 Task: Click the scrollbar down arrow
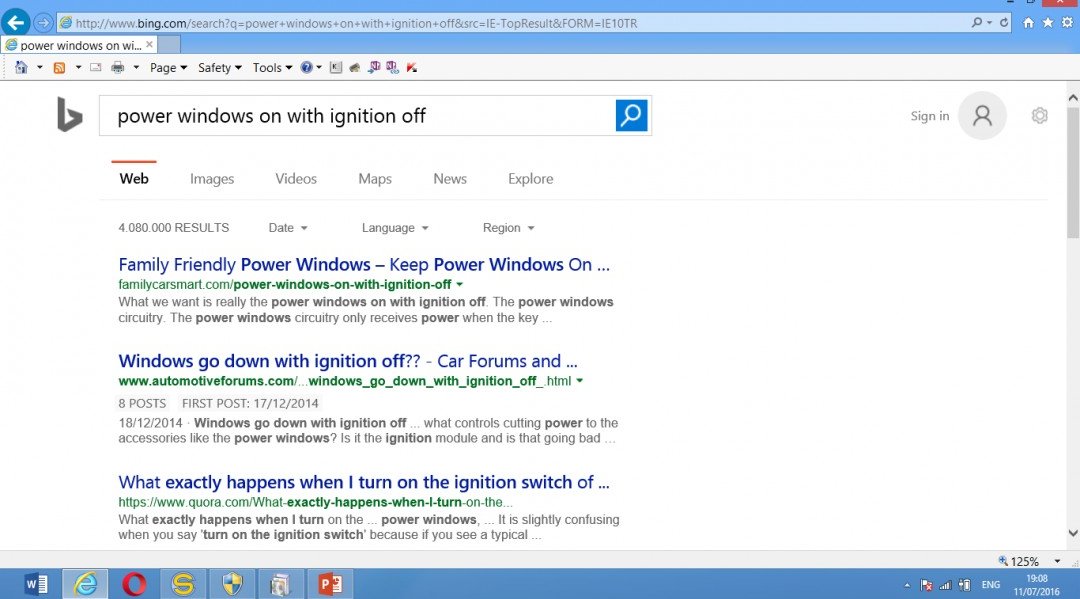coord(1073,533)
